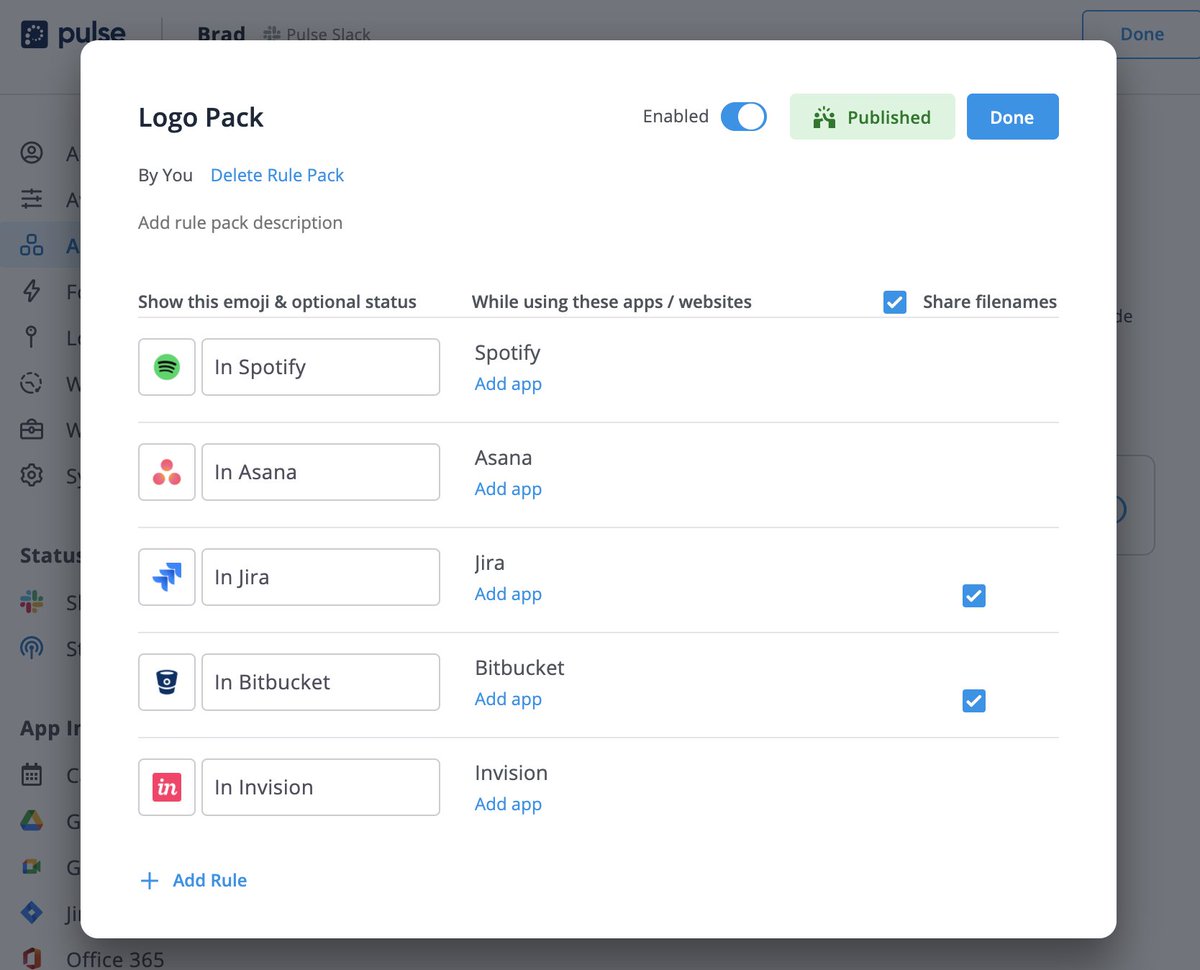Click the Bitbucket emoji icon box

pyautogui.click(x=167, y=682)
